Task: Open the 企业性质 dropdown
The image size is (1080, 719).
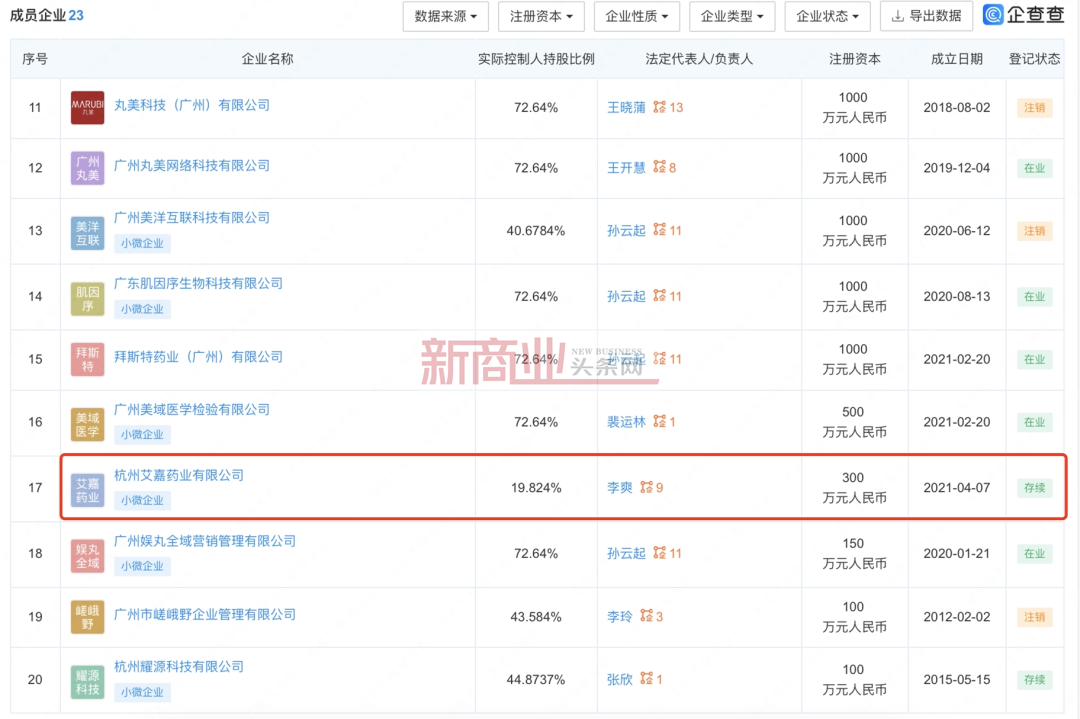Action: [x=636, y=17]
